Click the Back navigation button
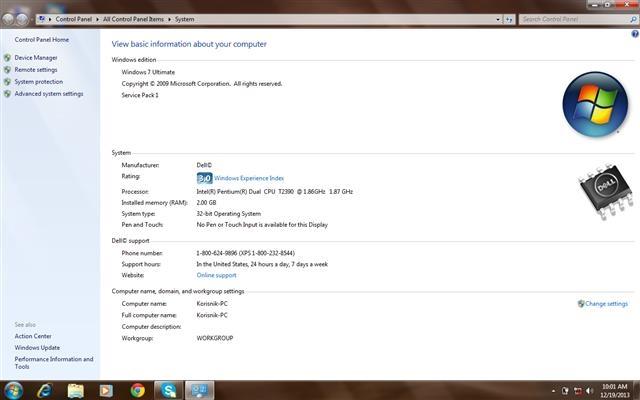 pyautogui.click(x=8, y=19)
